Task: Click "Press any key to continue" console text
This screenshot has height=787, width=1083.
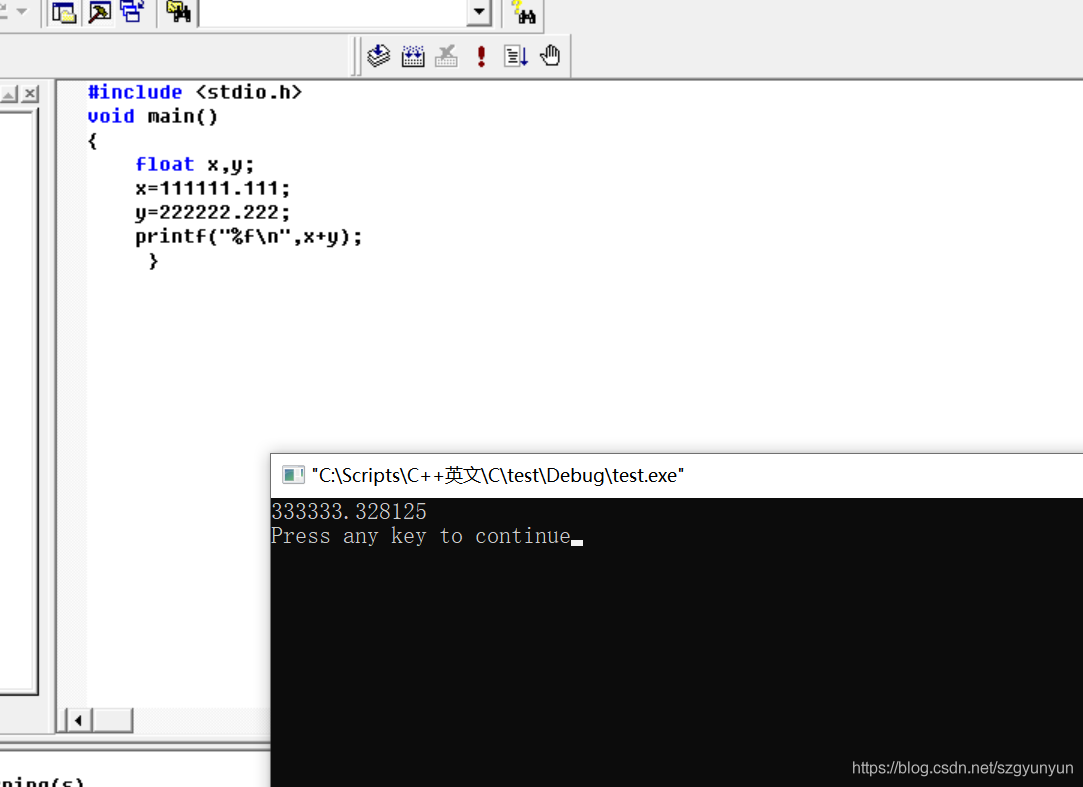Action: tap(421, 536)
